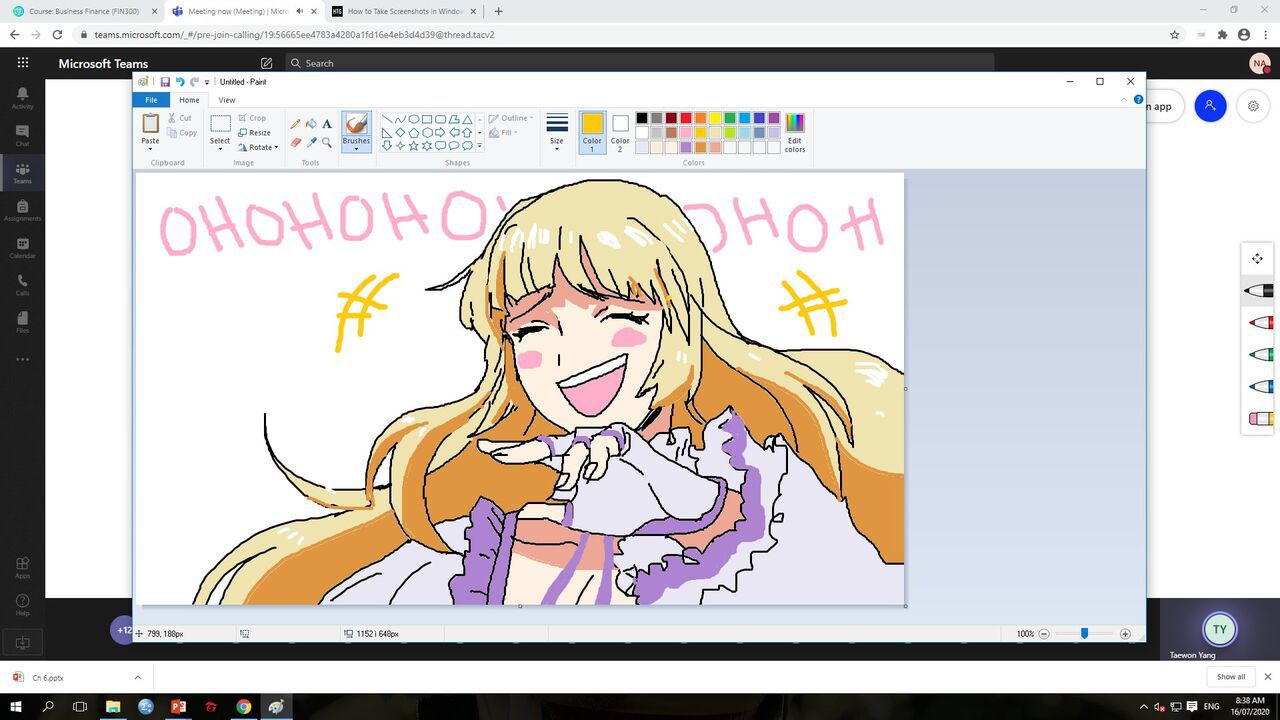Open Assignments in Teams sidebar
This screenshot has height=720, width=1280.
click(22, 210)
